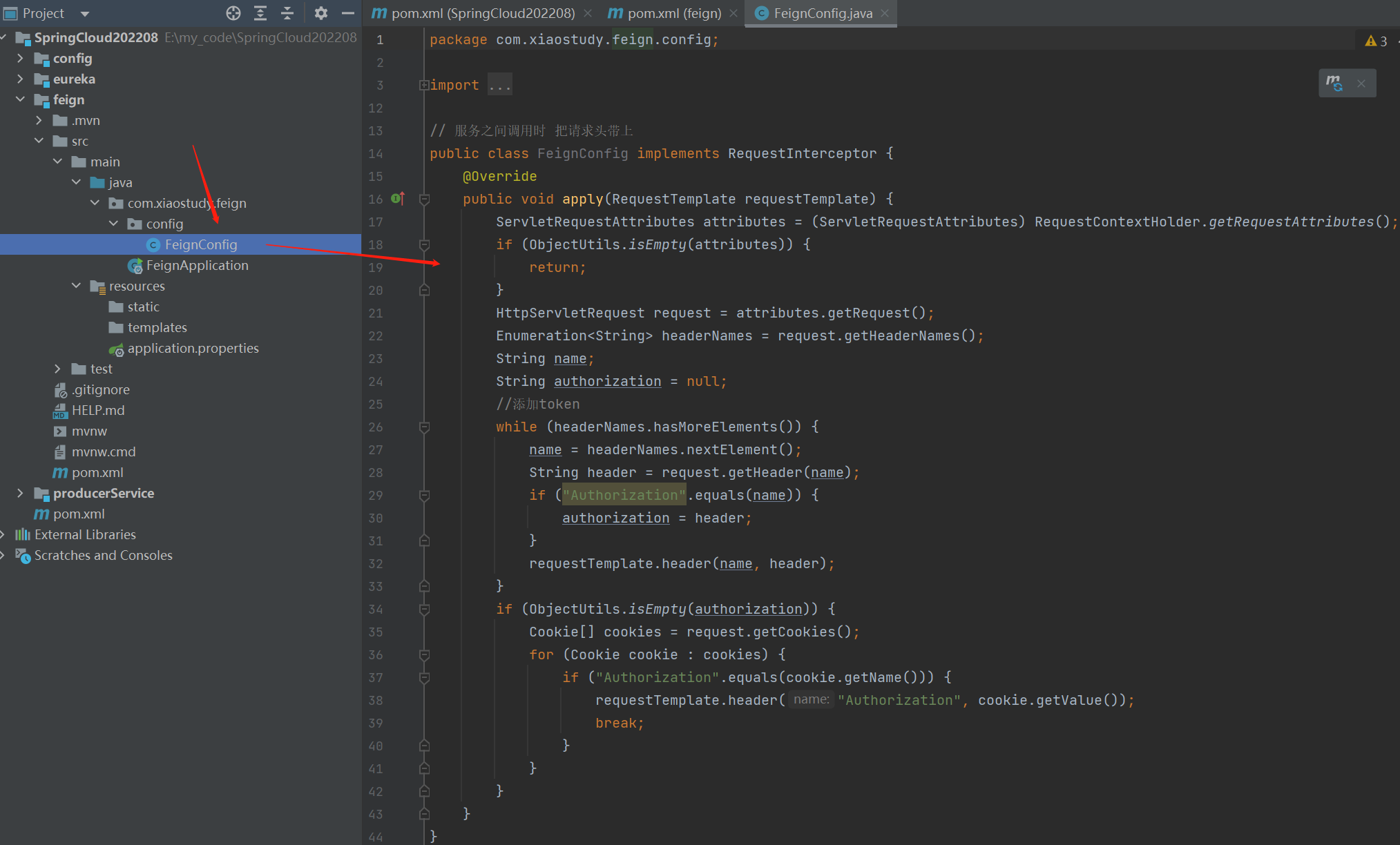Screen dimensions: 1400x845
Task: Fold the if block at line 37
Action: tap(425, 678)
